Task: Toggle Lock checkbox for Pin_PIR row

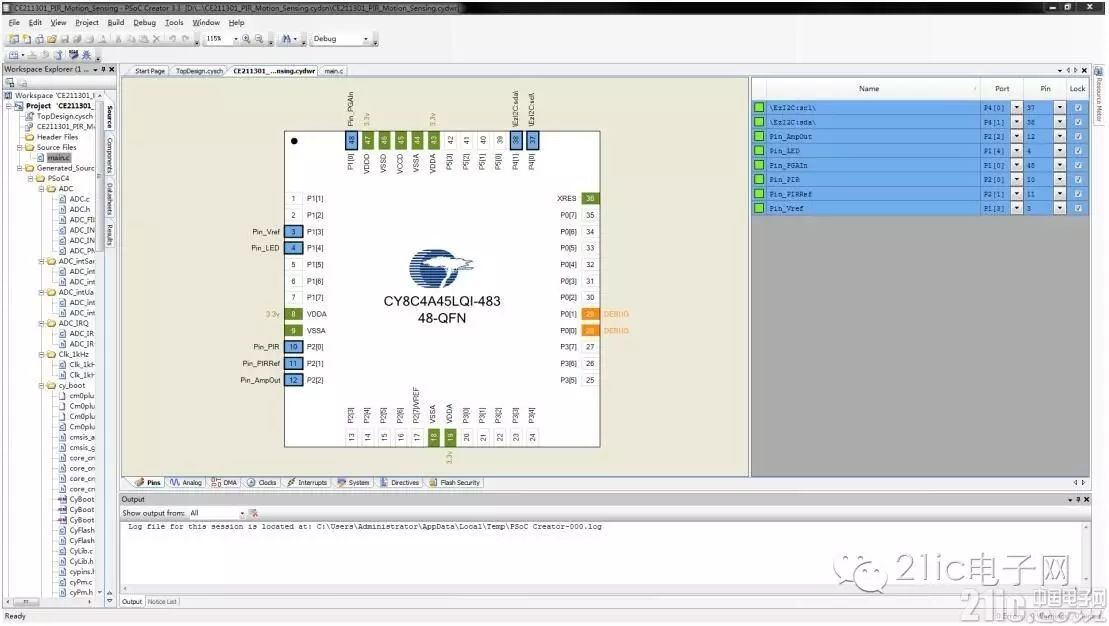Action: click(x=1078, y=180)
